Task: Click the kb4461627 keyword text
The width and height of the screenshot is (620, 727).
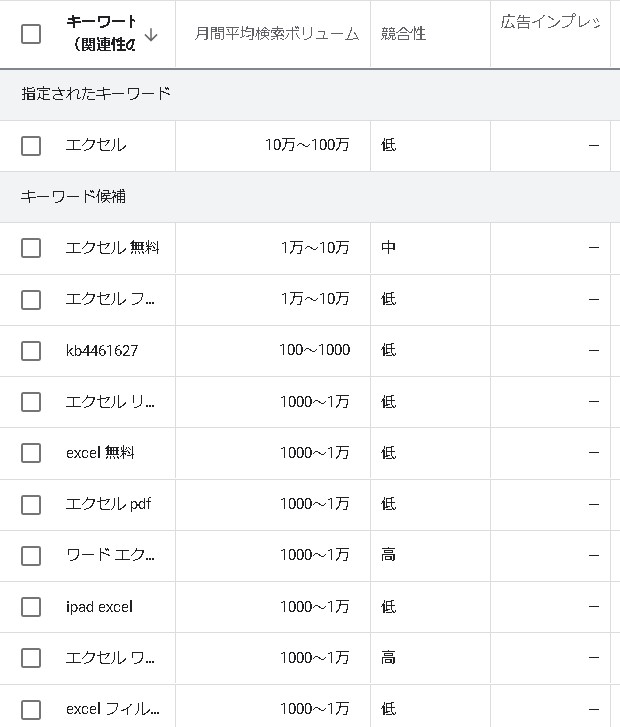Action: click(101, 351)
